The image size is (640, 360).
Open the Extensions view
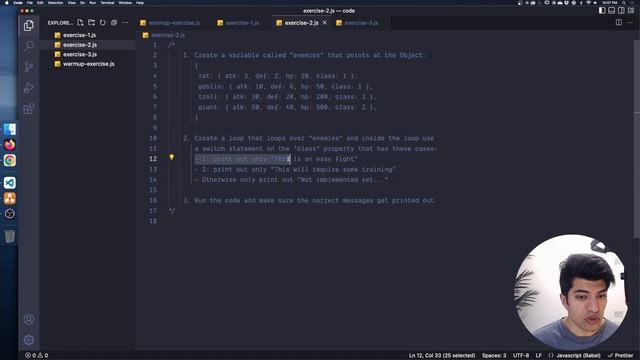coord(29,109)
